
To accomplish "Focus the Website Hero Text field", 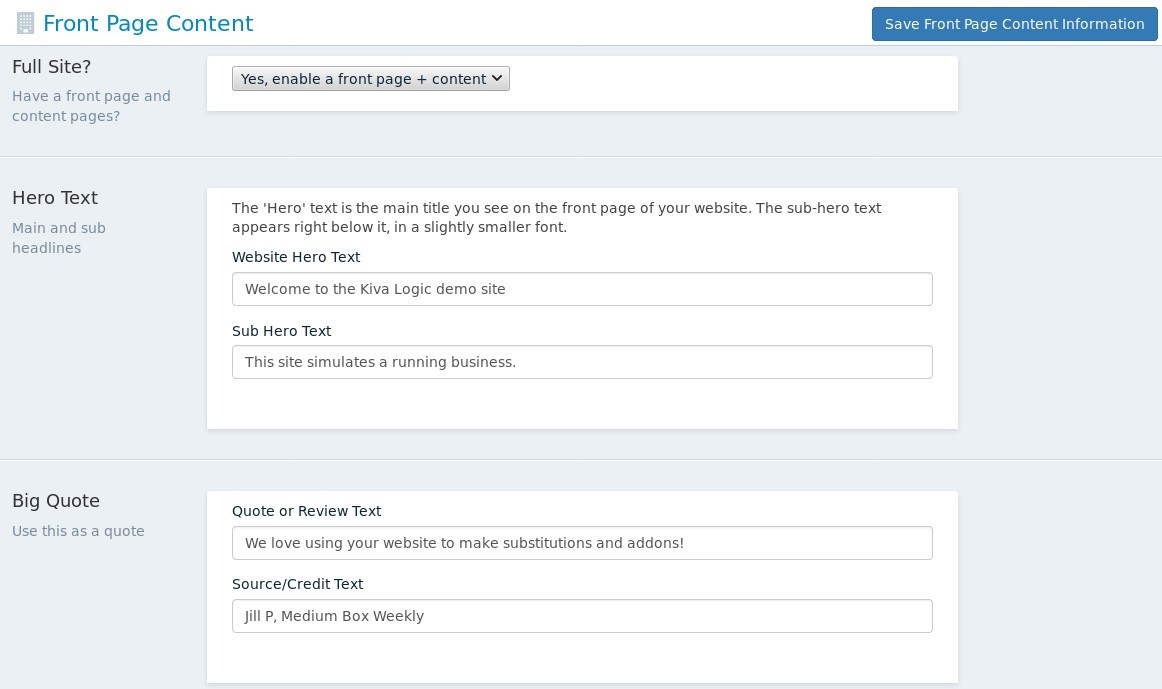I will (582, 289).
